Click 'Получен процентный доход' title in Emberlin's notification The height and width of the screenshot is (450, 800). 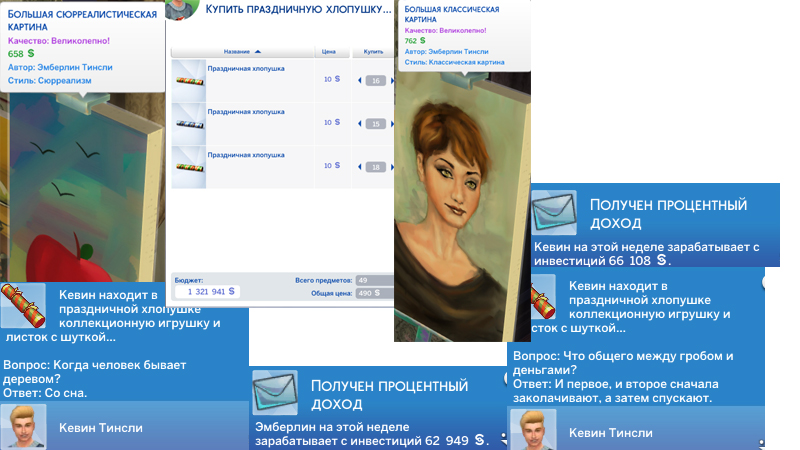[x=389, y=394]
